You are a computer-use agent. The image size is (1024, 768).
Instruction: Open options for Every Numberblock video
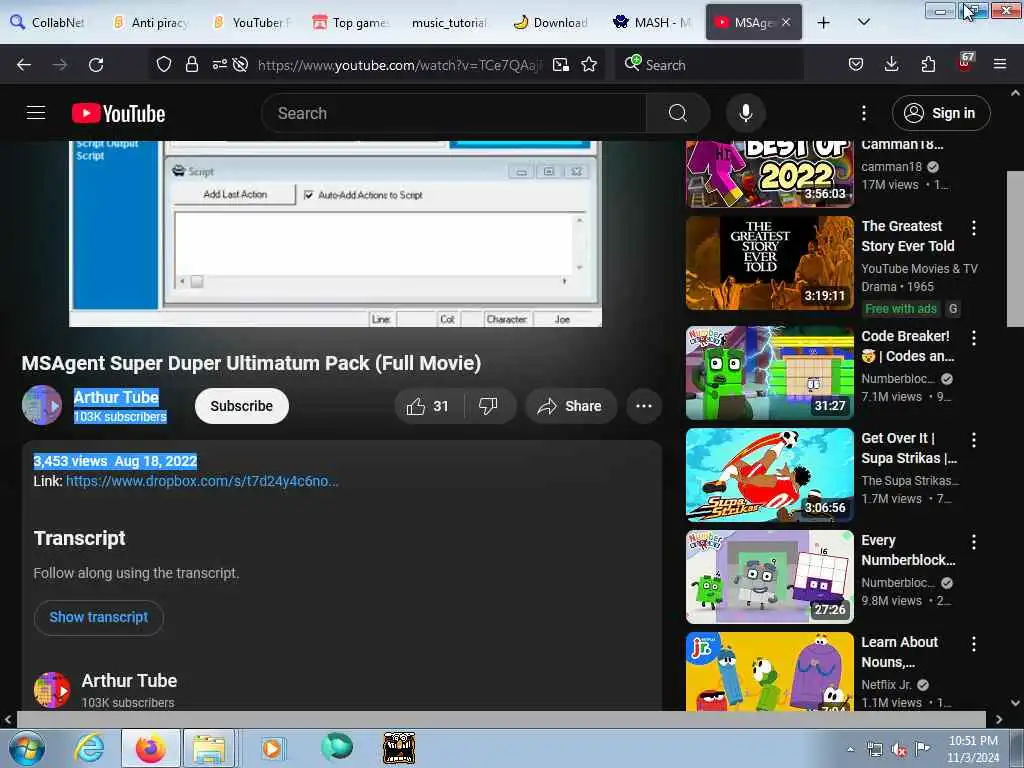(x=974, y=542)
